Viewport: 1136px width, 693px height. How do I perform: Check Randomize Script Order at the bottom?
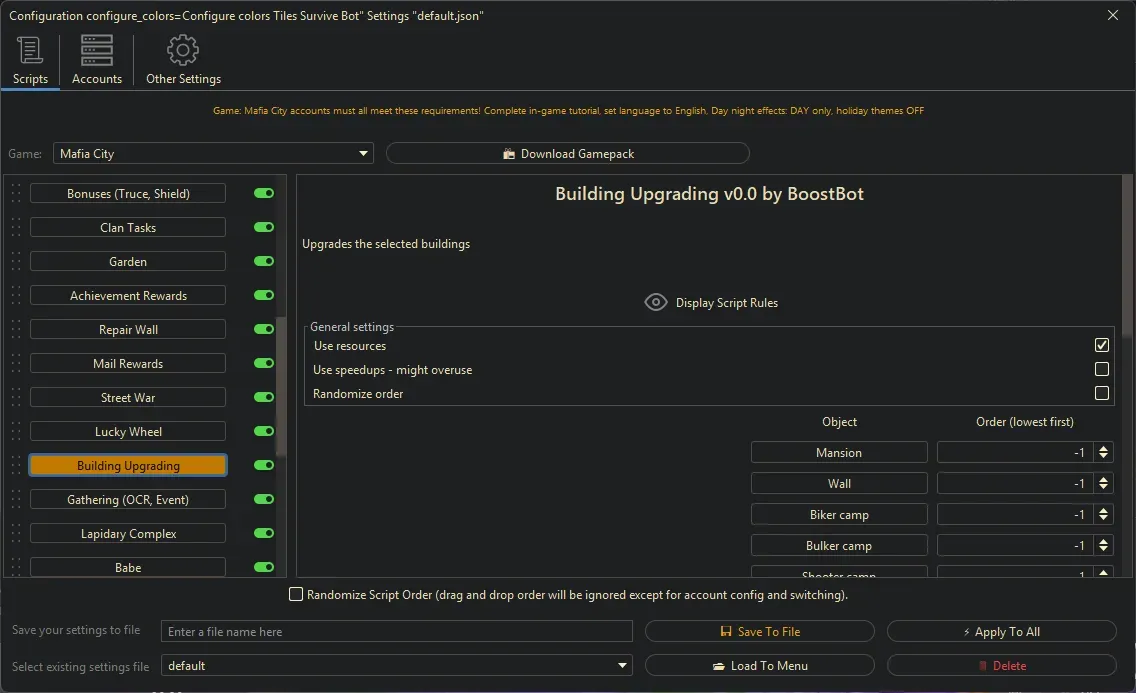(x=296, y=594)
